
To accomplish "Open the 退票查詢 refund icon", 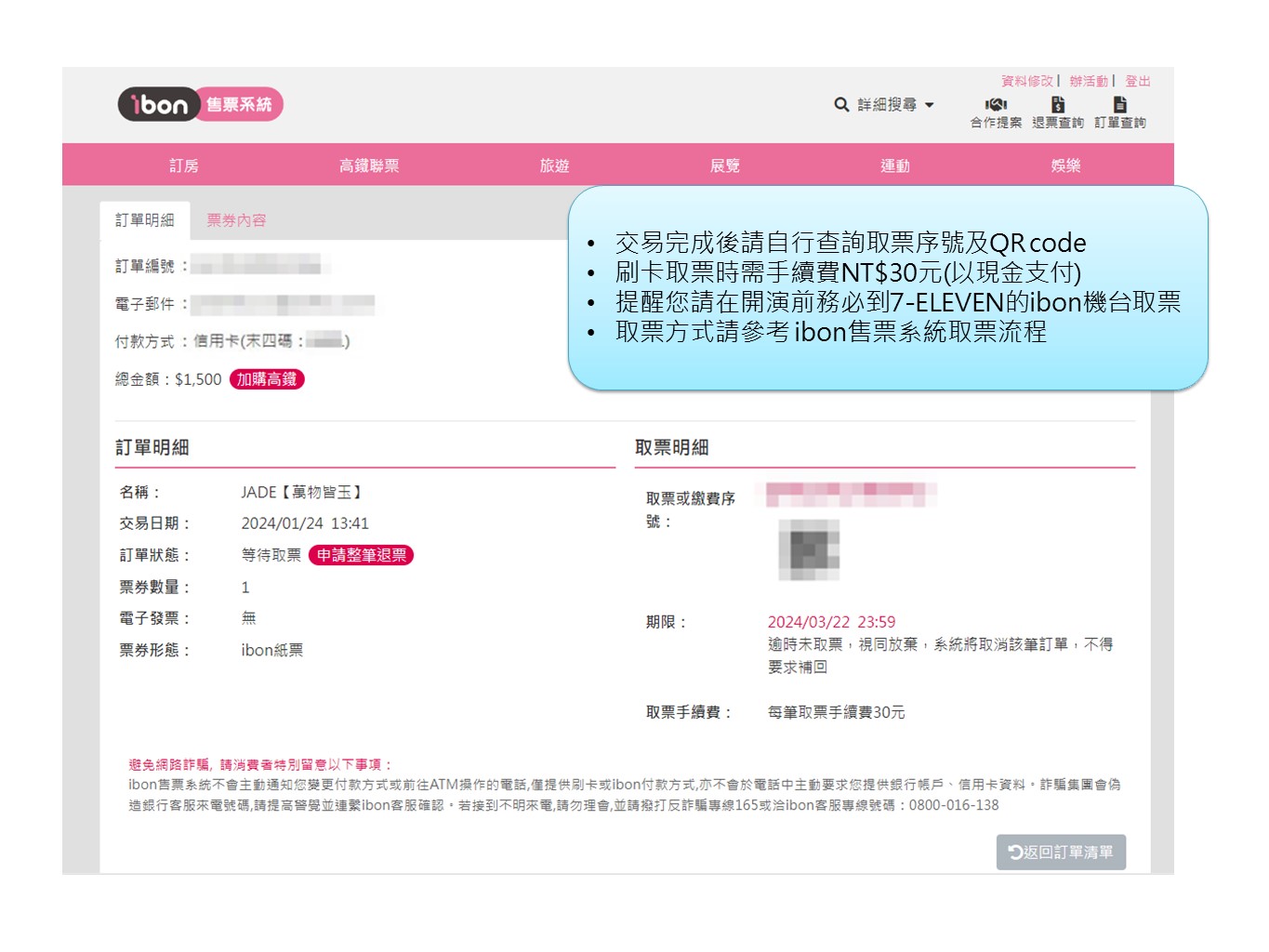I will [1058, 105].
